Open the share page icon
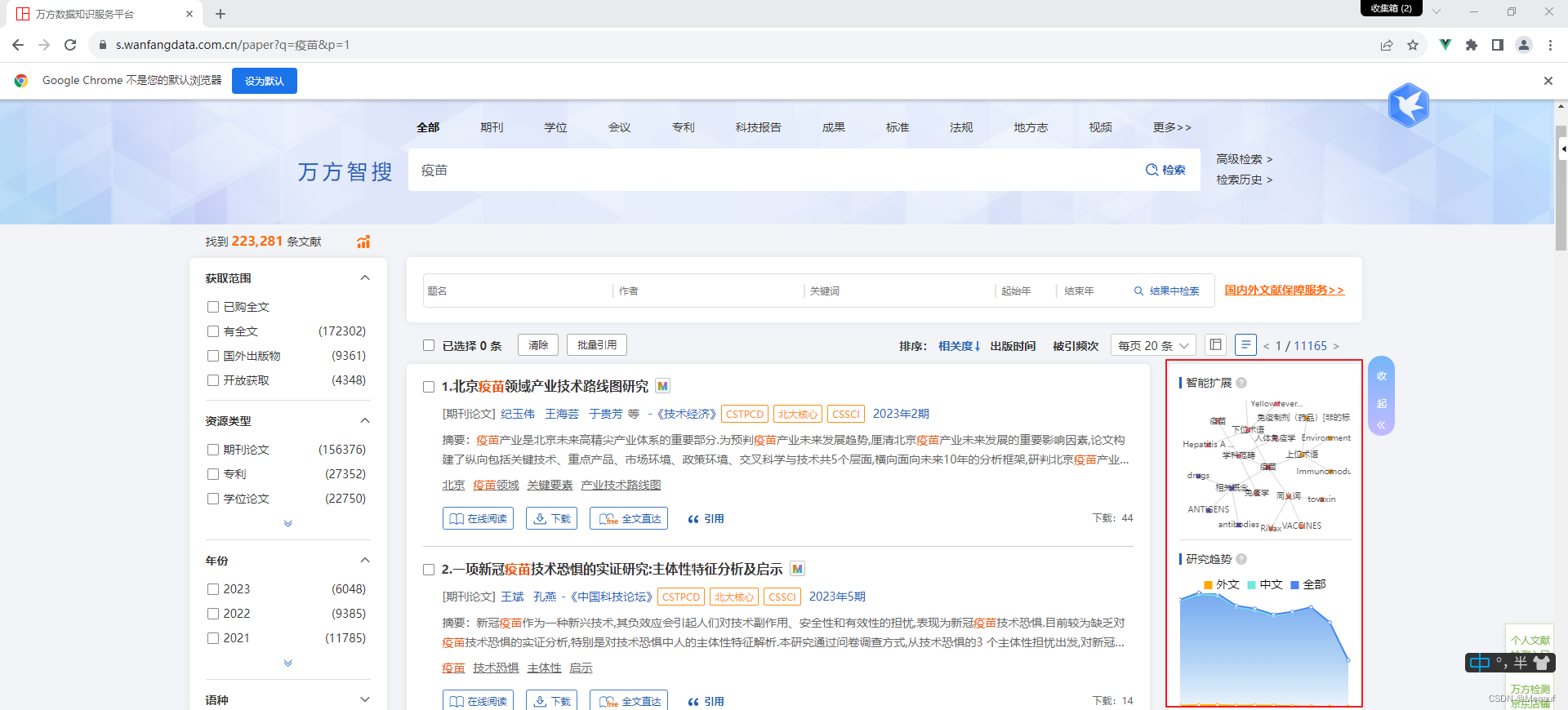Viewport: 1568px width, 710px height. click(1387, 45)
